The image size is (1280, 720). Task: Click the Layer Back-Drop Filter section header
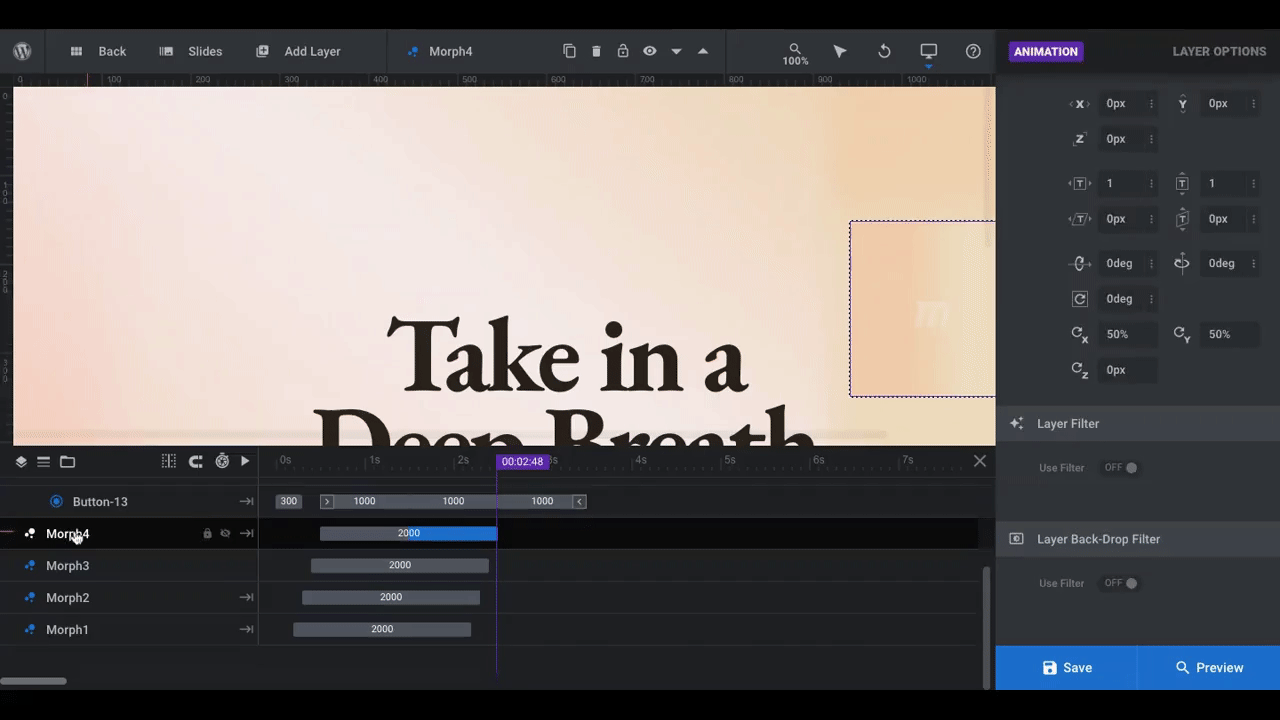(1138, 539)
